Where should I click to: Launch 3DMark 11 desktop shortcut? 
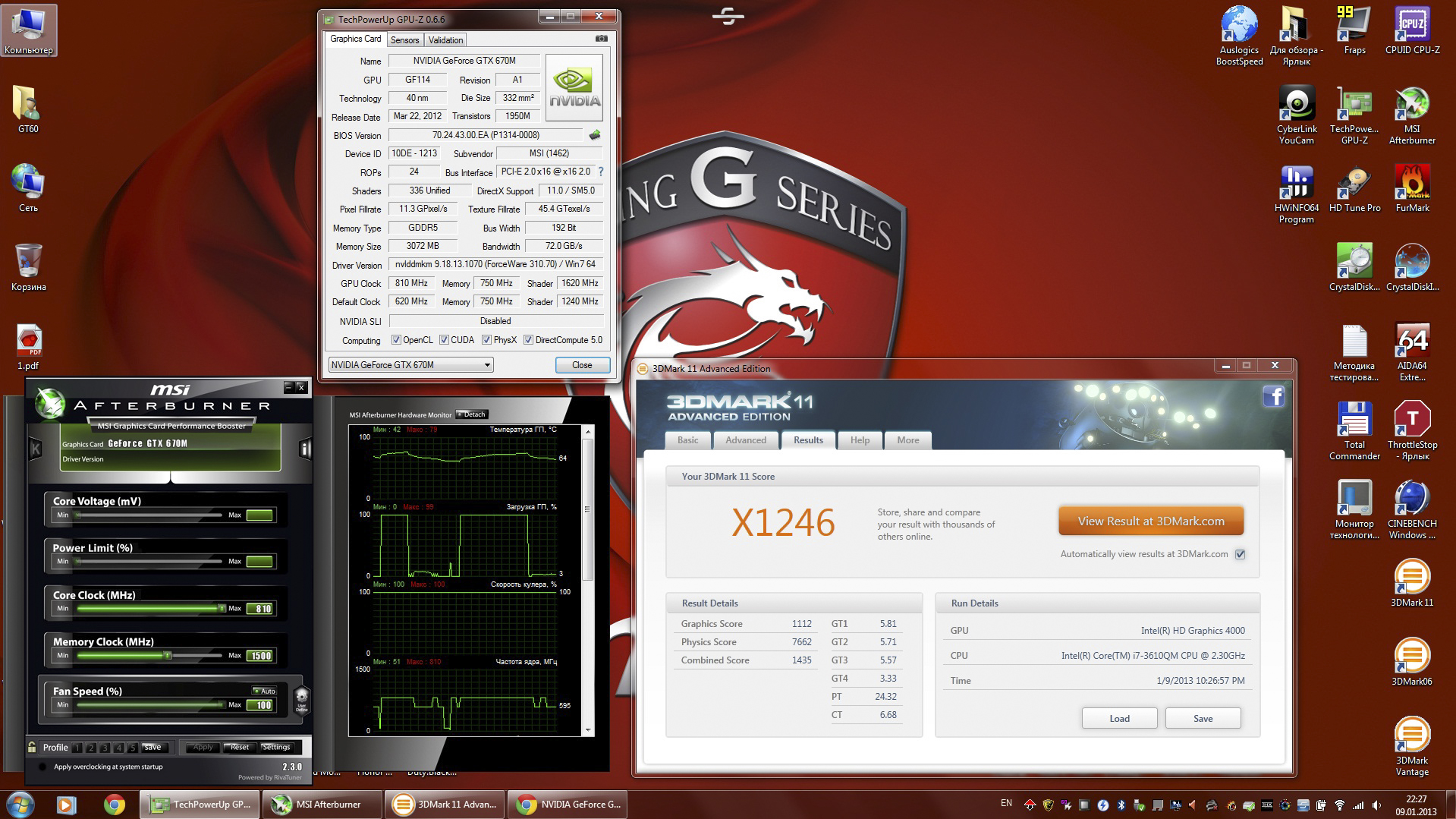click(x=1412, y=582)
